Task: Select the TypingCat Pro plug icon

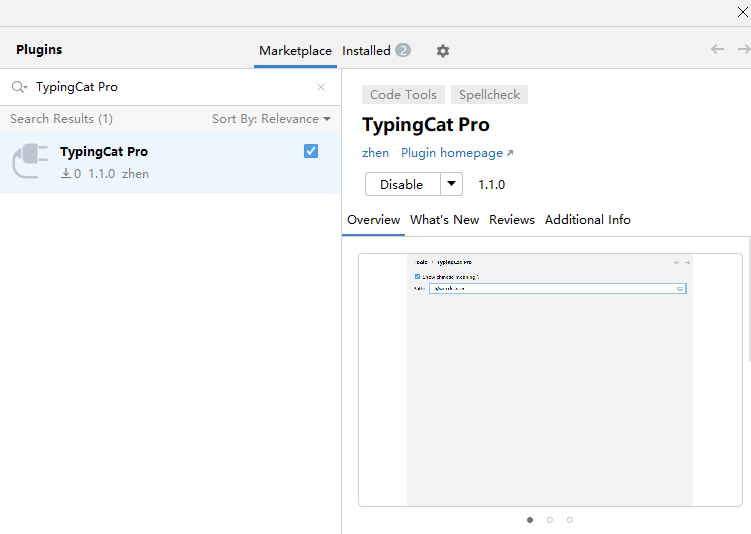Action: pyautogui.click(x=30, y=161)
